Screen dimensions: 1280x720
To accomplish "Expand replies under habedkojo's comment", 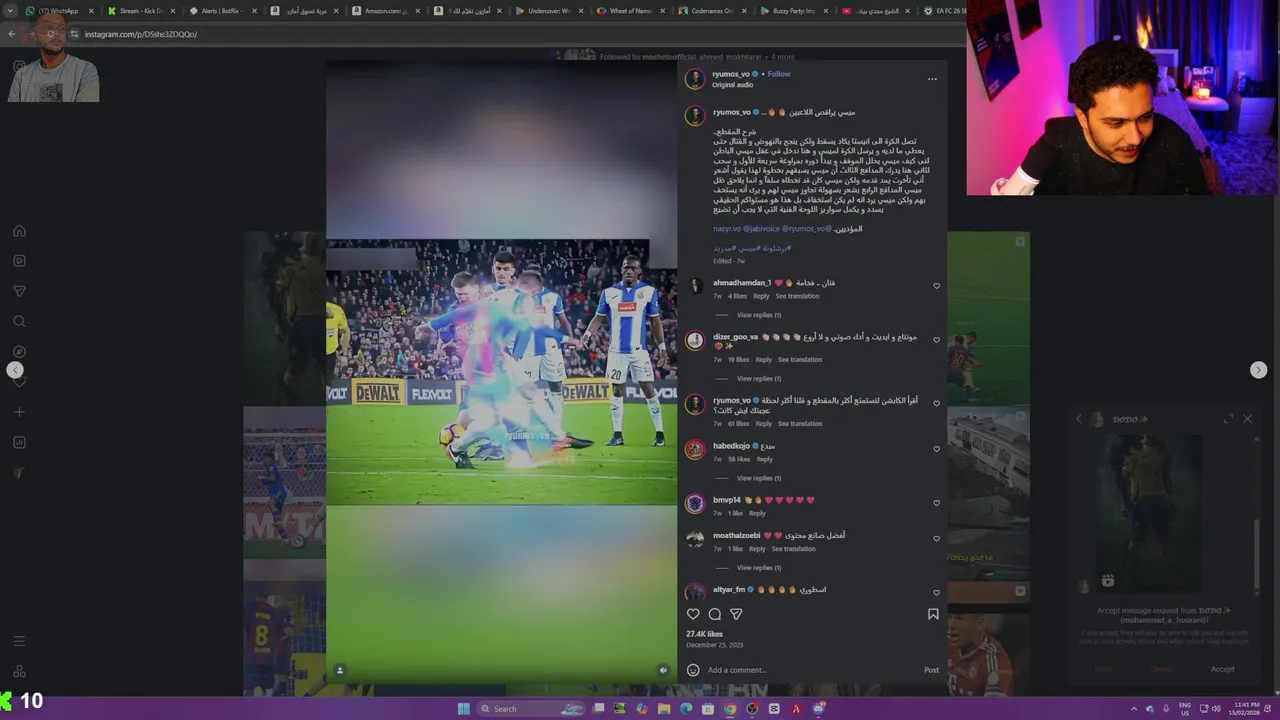I will (759, 478).
